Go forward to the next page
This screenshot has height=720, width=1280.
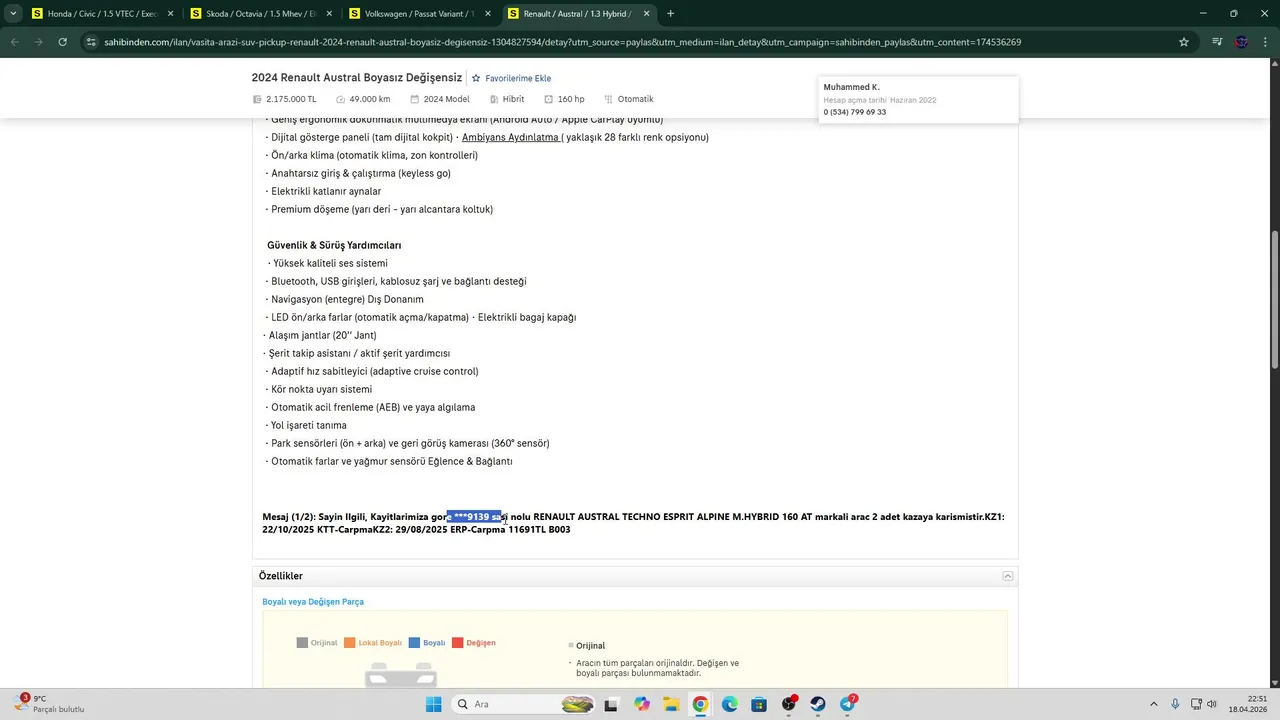38,42
